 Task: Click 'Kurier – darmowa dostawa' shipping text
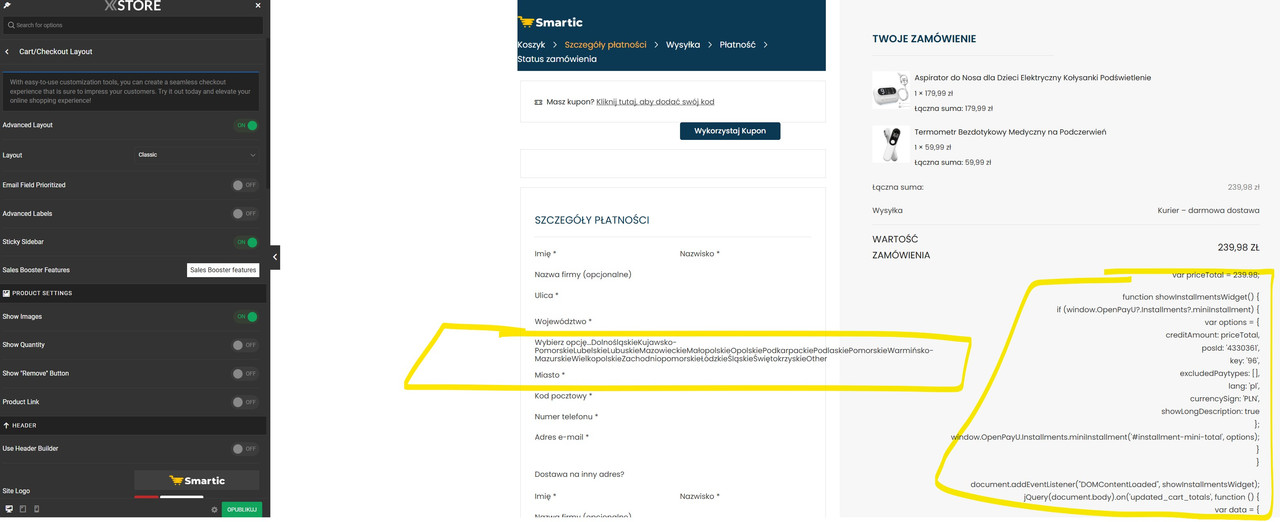click(x=1208, y=211)
